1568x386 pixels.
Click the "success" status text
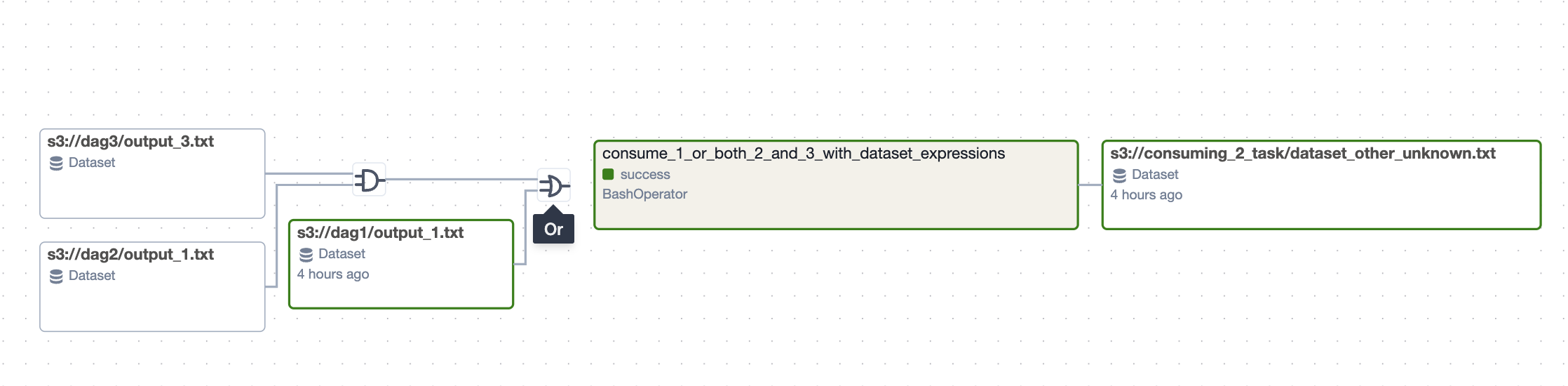(645, 175)
